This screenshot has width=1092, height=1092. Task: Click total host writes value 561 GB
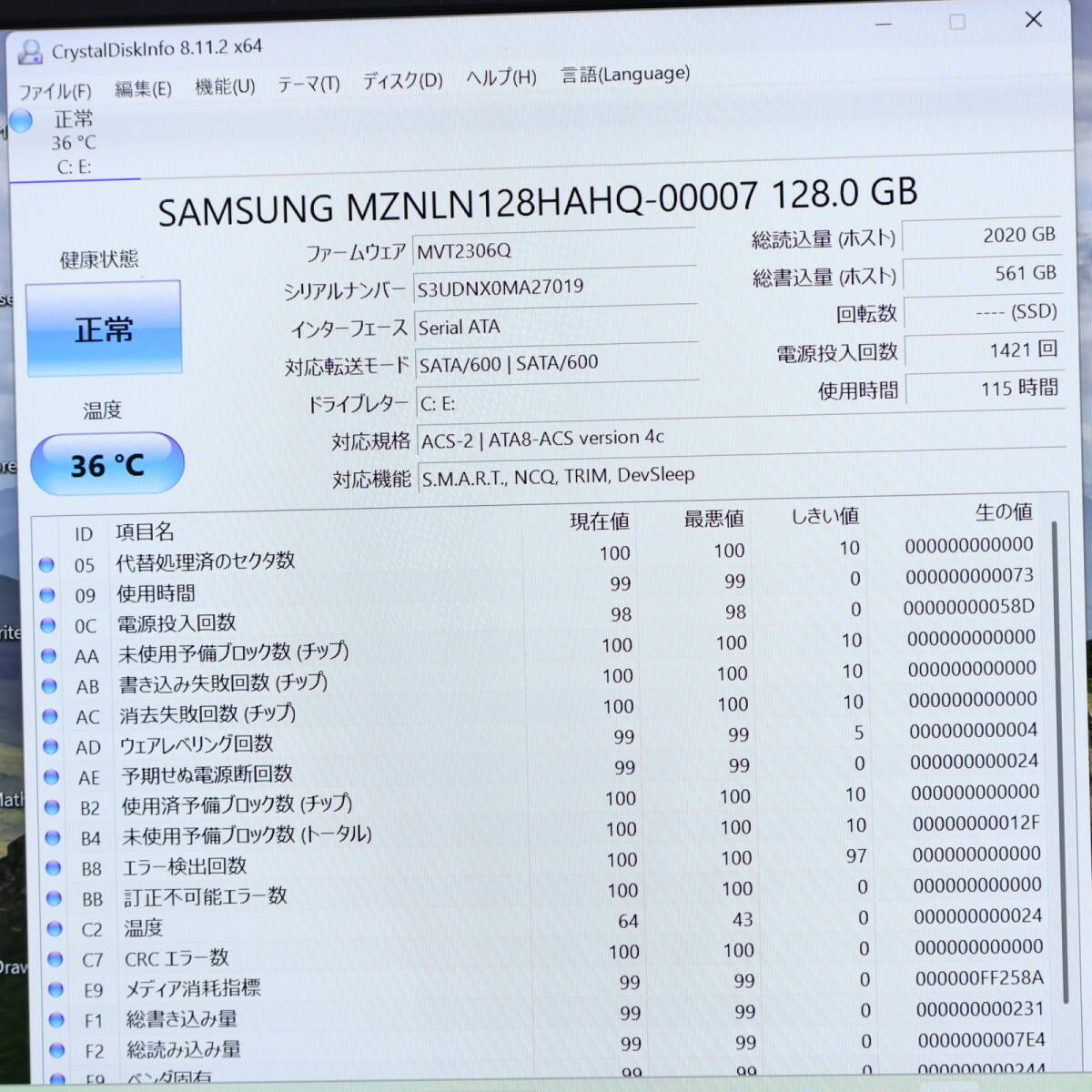coord(983,274)
